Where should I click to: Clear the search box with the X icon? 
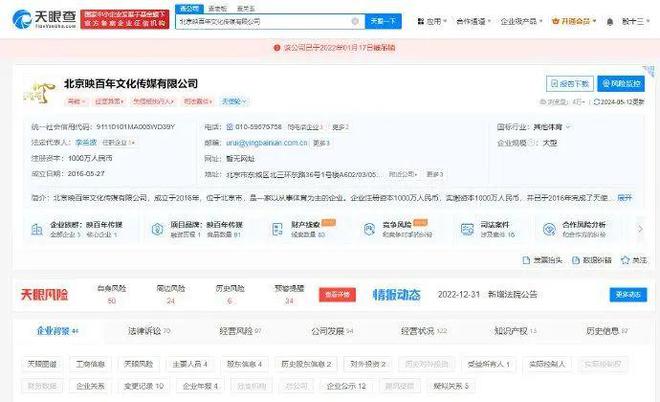(355, 21)
